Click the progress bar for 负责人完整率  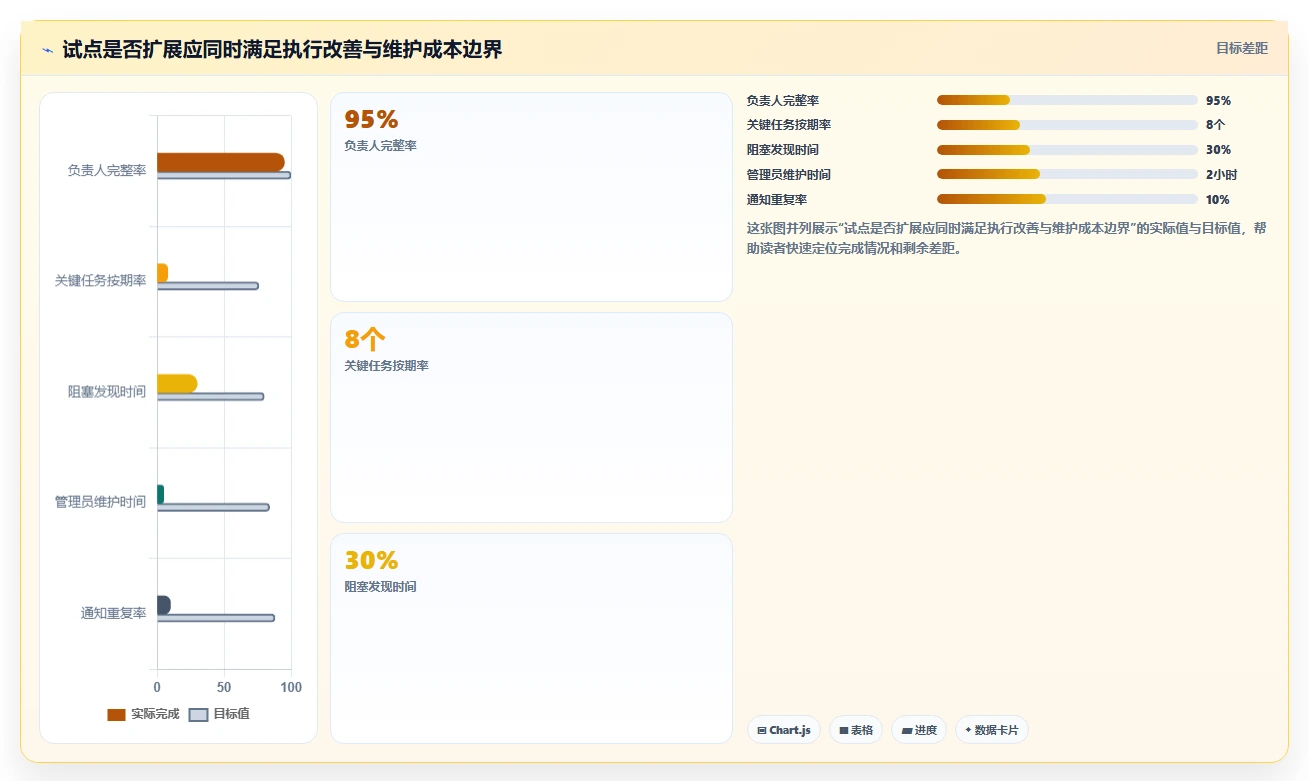click(1067, 100)
